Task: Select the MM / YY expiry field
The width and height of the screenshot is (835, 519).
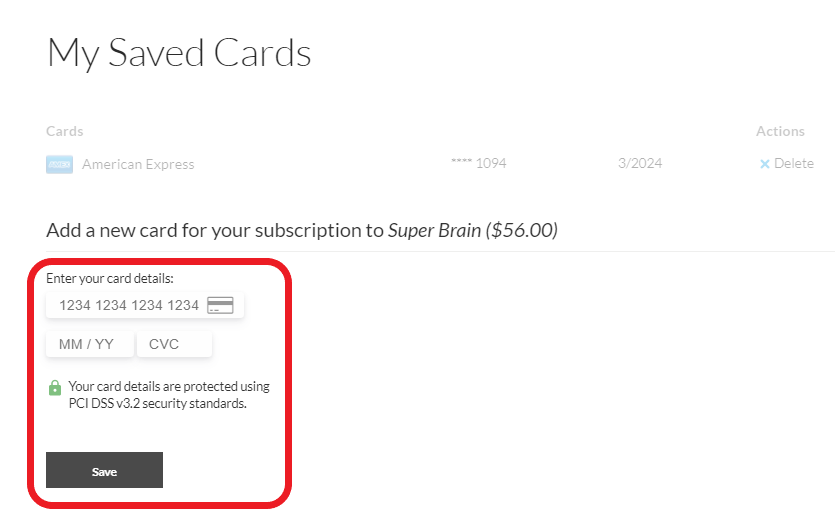Action: point(88,344)
